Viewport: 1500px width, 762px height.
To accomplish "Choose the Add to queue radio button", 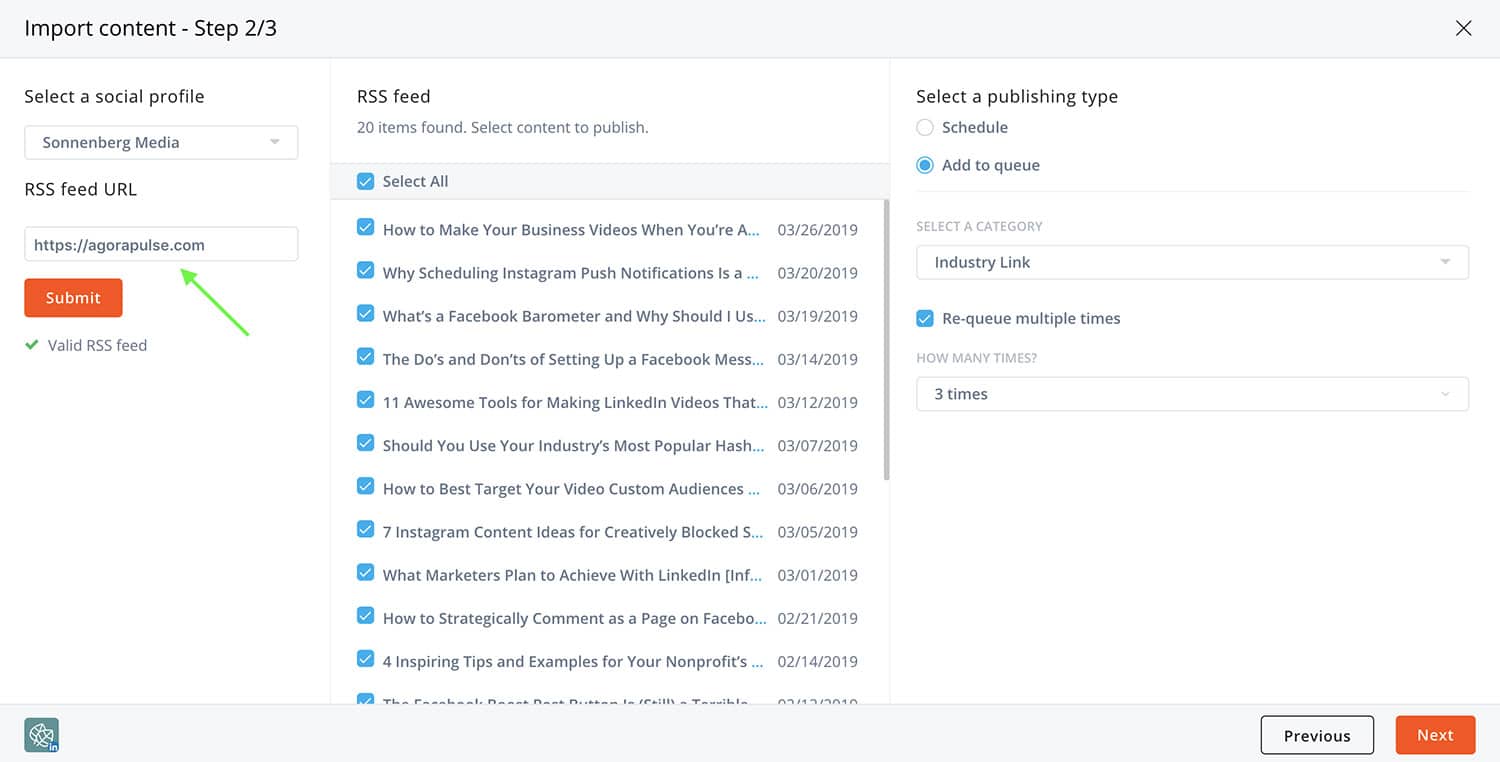I will 925,165.
